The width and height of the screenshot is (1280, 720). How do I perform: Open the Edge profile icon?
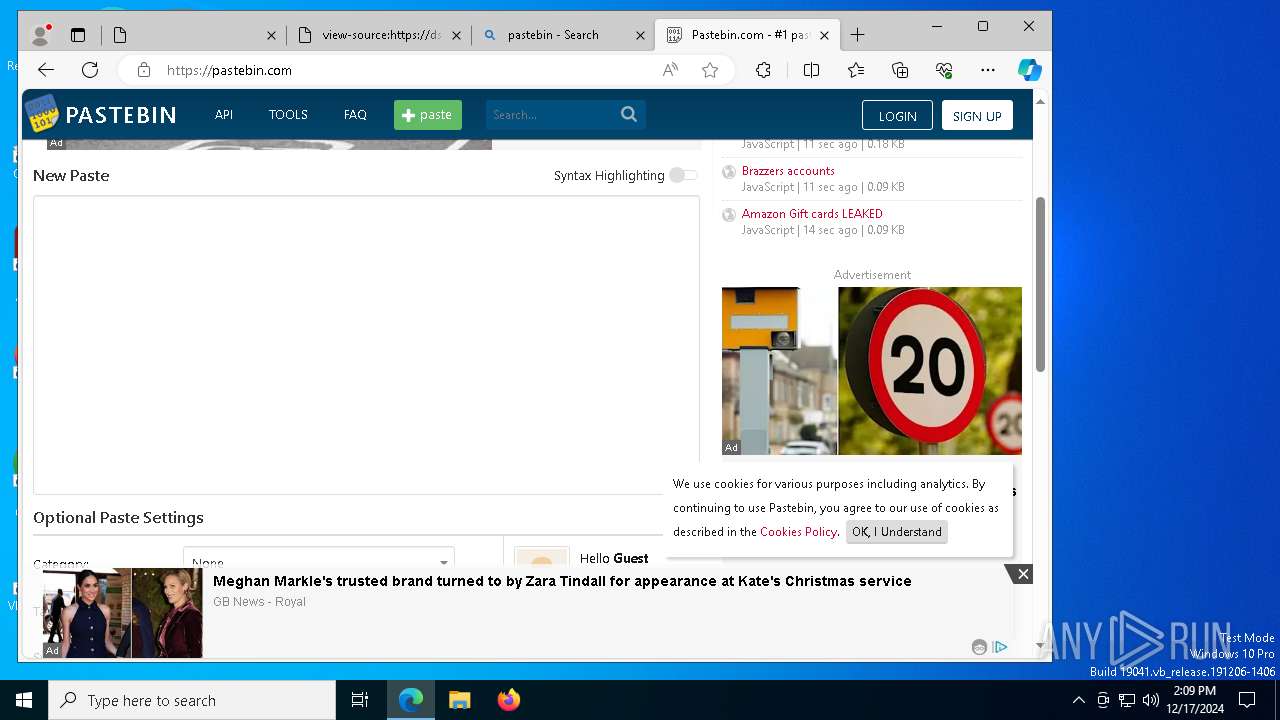coord(40,35)
